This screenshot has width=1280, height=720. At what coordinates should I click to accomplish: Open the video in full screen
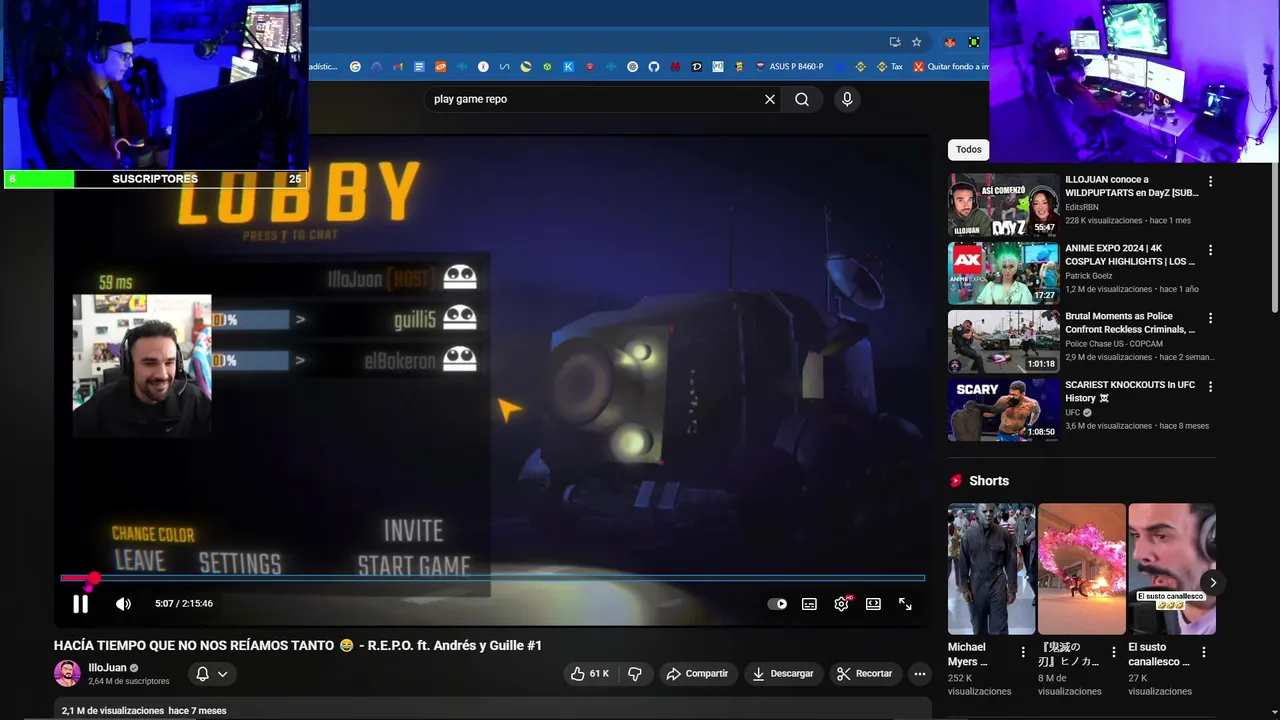click(905, 604)
